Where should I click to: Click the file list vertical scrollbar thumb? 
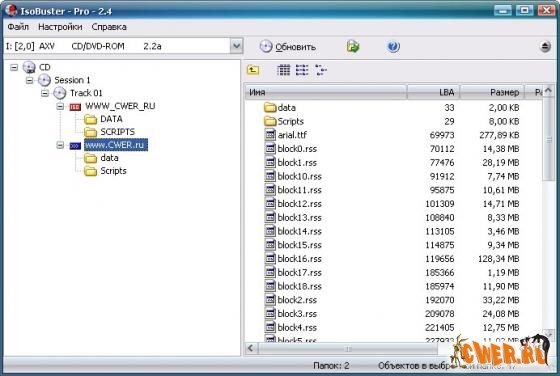tap(549, 139)
